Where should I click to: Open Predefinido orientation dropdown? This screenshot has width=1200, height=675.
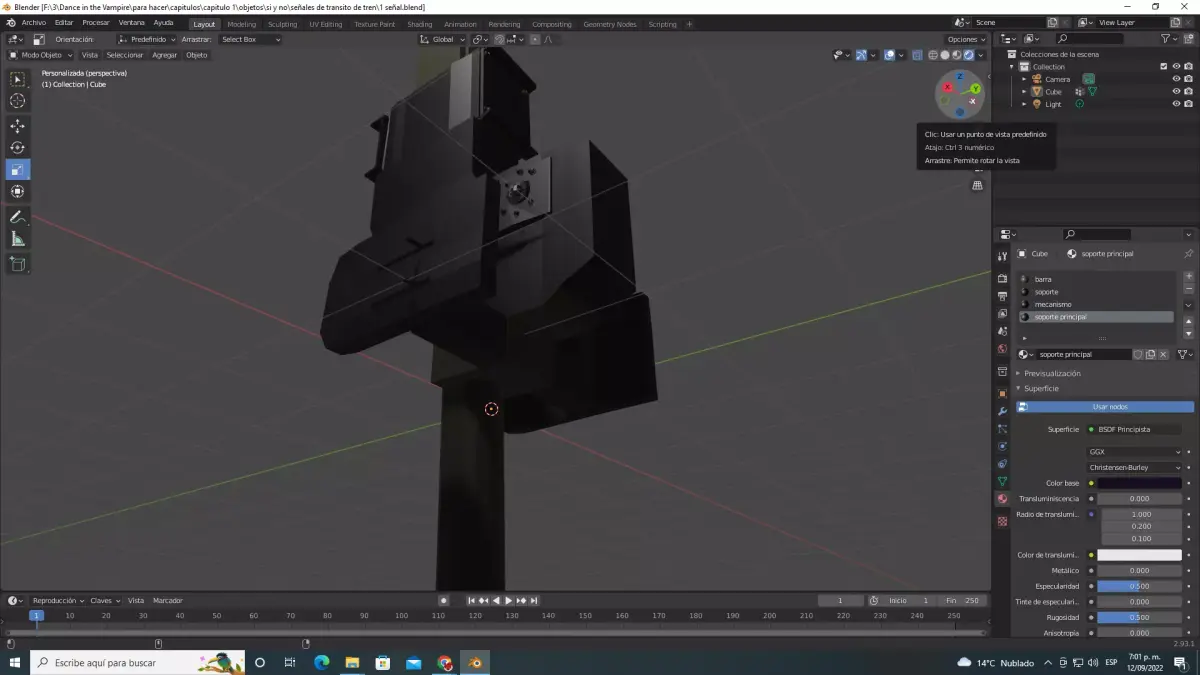coord(147,39)
